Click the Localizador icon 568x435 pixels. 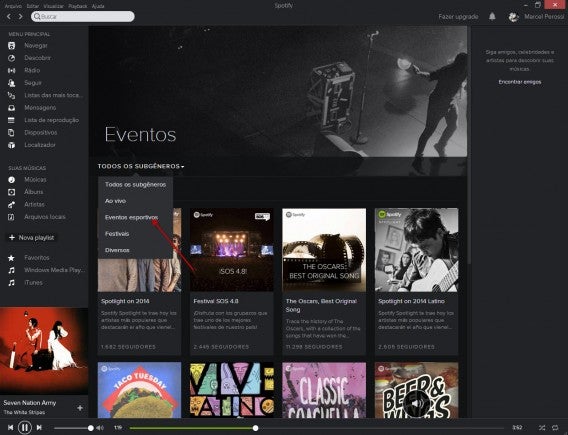tap(12, 145)
